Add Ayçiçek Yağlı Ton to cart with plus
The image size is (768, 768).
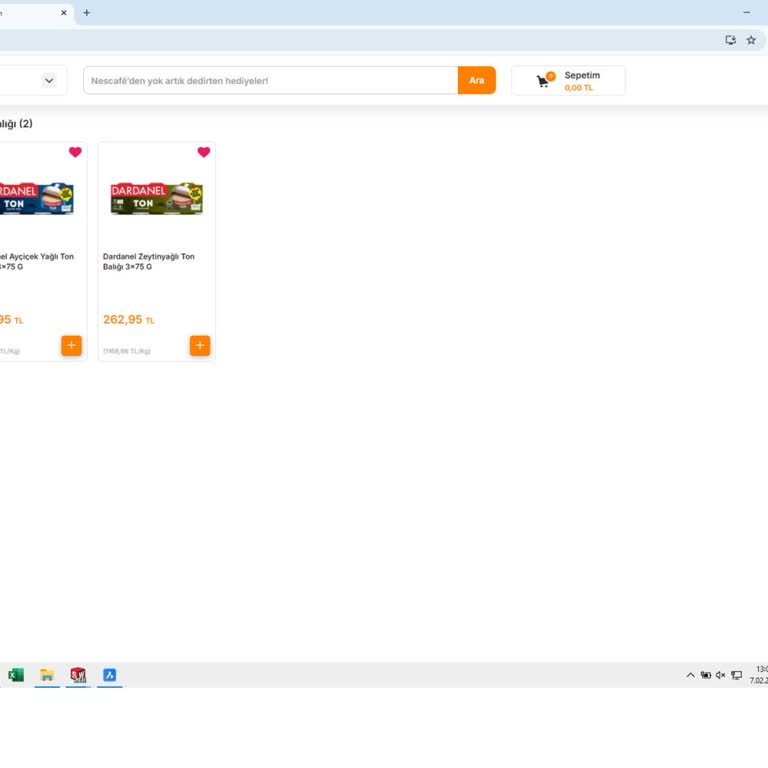click(x=72, y=346)
